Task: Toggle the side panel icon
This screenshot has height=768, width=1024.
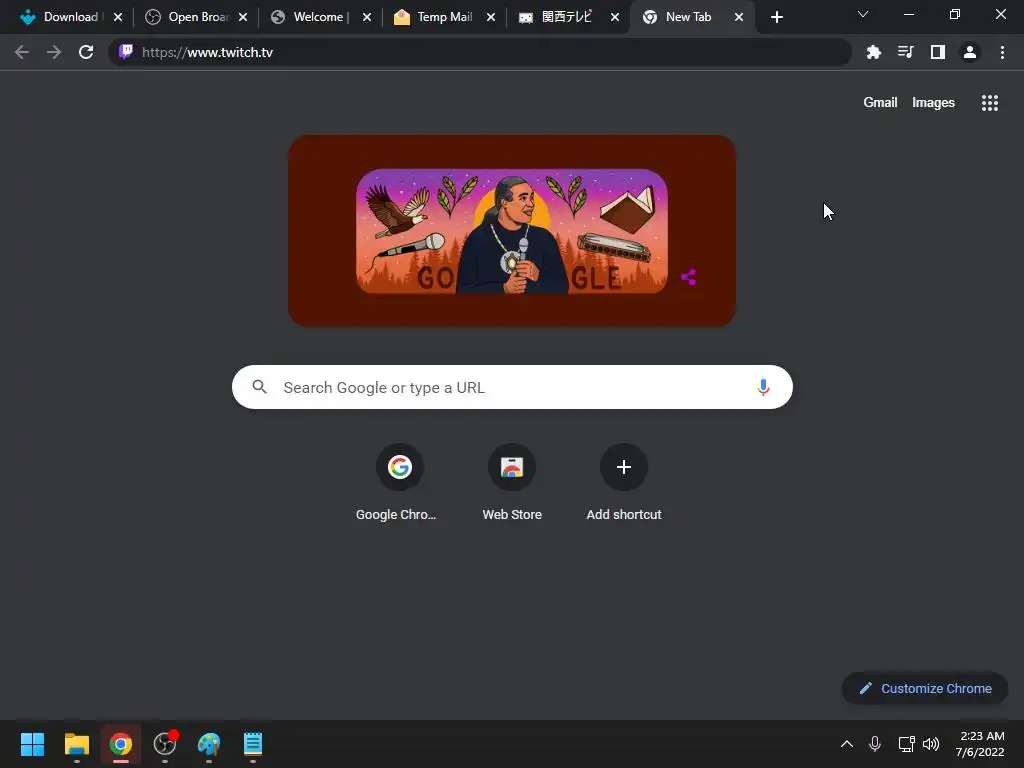Action: click(x=938, y=52)
